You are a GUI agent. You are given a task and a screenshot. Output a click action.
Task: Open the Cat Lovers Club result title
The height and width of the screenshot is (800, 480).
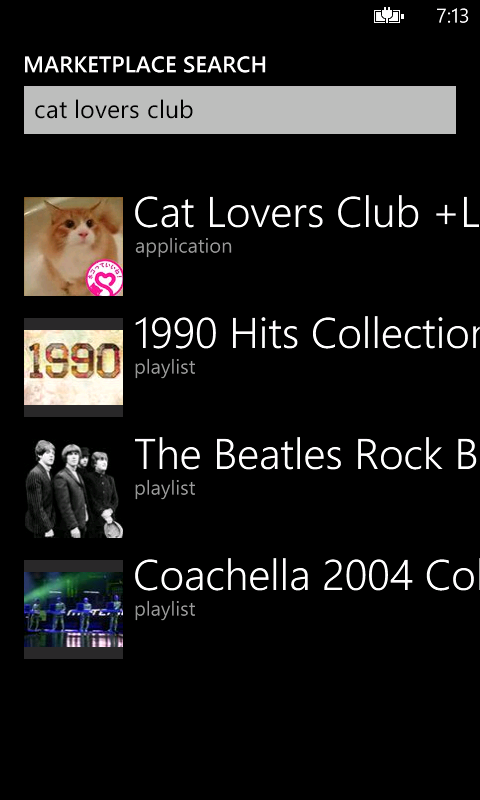pyautogui.click(x=307, y=213)
